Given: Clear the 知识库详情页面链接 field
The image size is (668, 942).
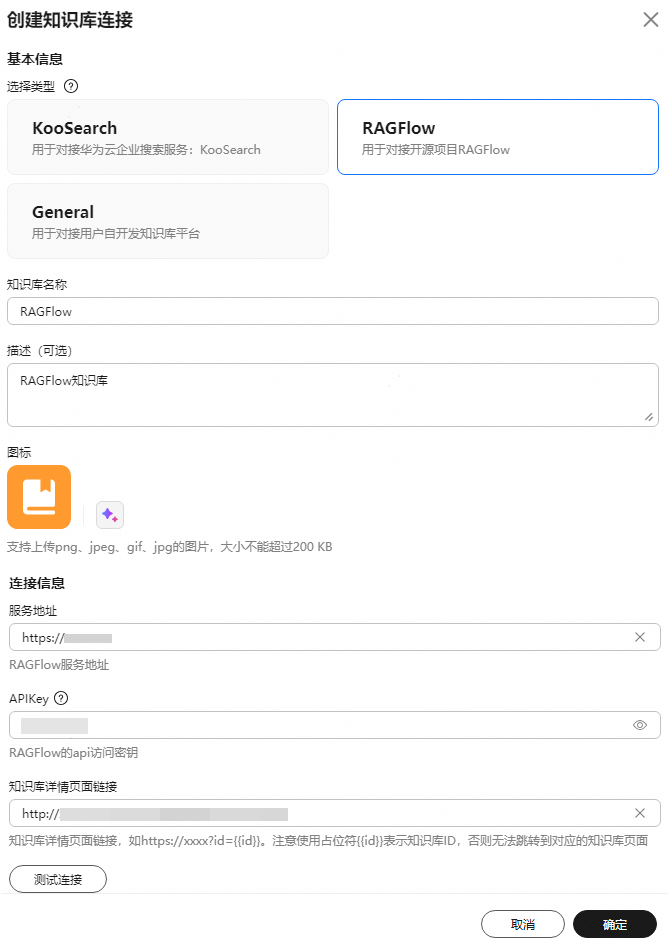Looking at the screenshot, I should tap(640, 813).
